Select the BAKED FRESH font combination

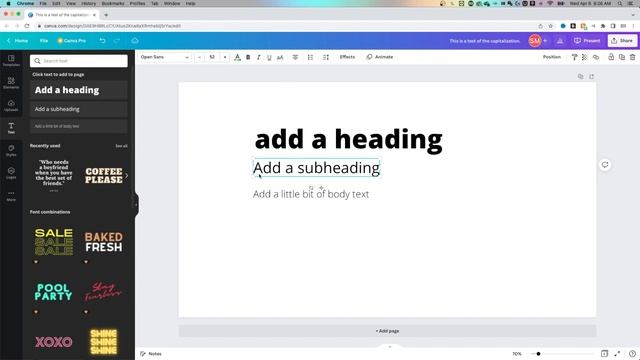coord(104,242)
